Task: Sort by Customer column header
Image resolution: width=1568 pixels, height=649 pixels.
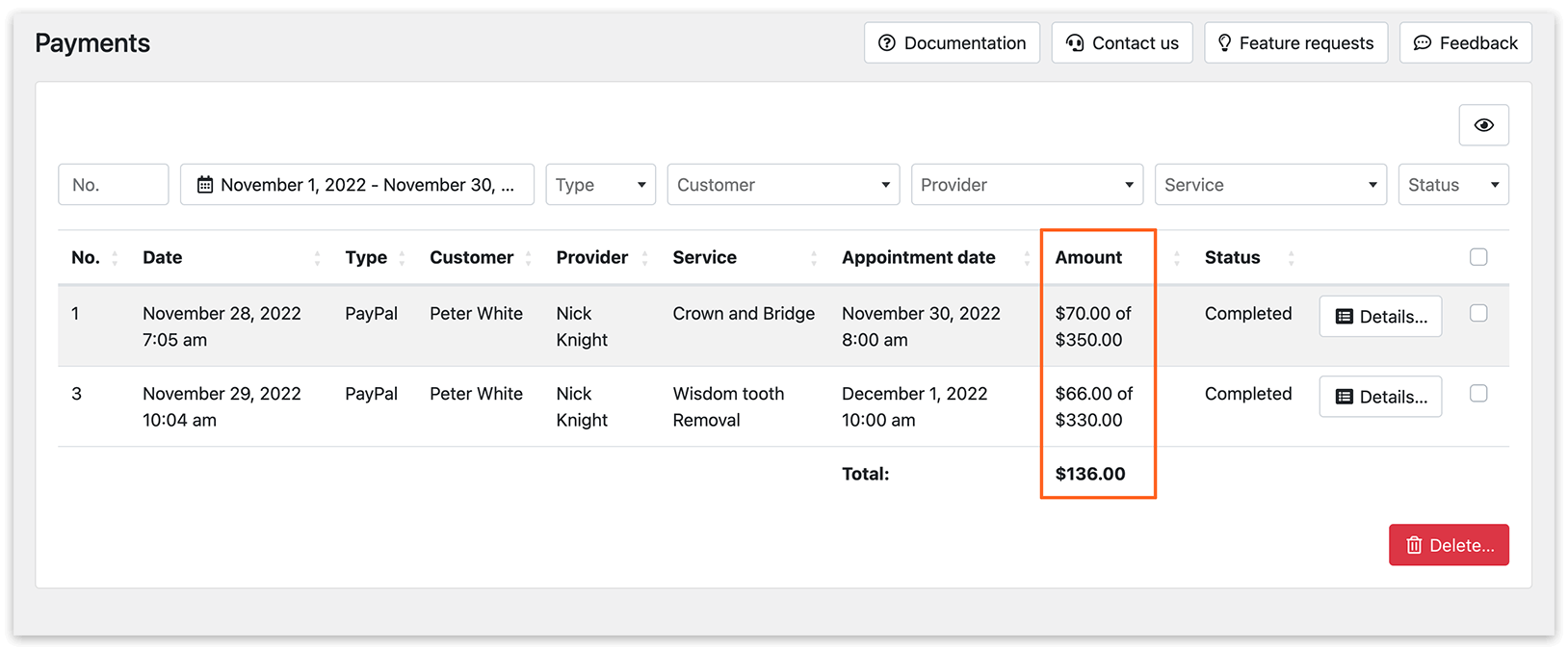Action: pyautogui.click(x=480, y=257)
